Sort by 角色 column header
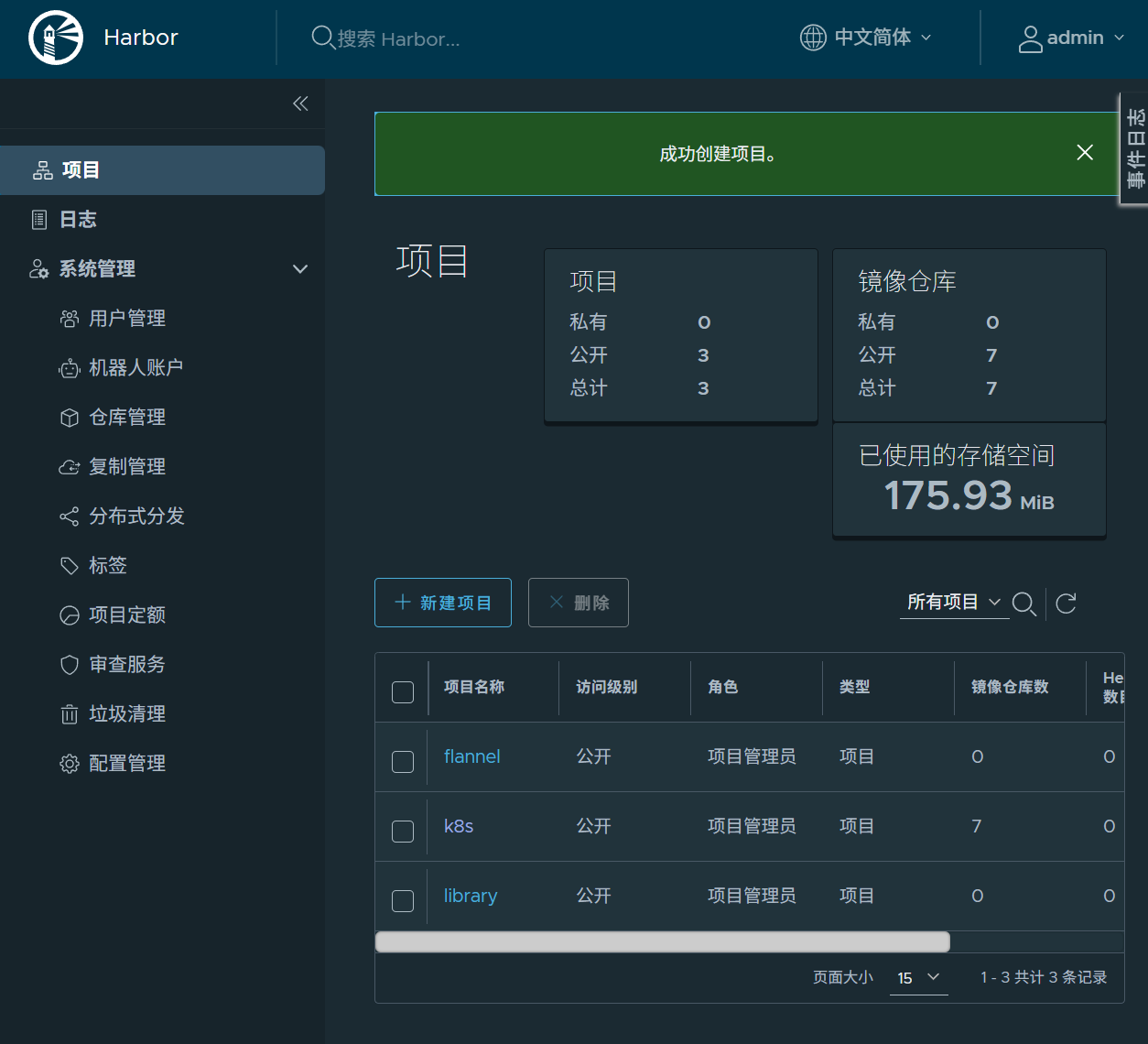This screenshot has width=1148, height=1044. click(723, 687)
